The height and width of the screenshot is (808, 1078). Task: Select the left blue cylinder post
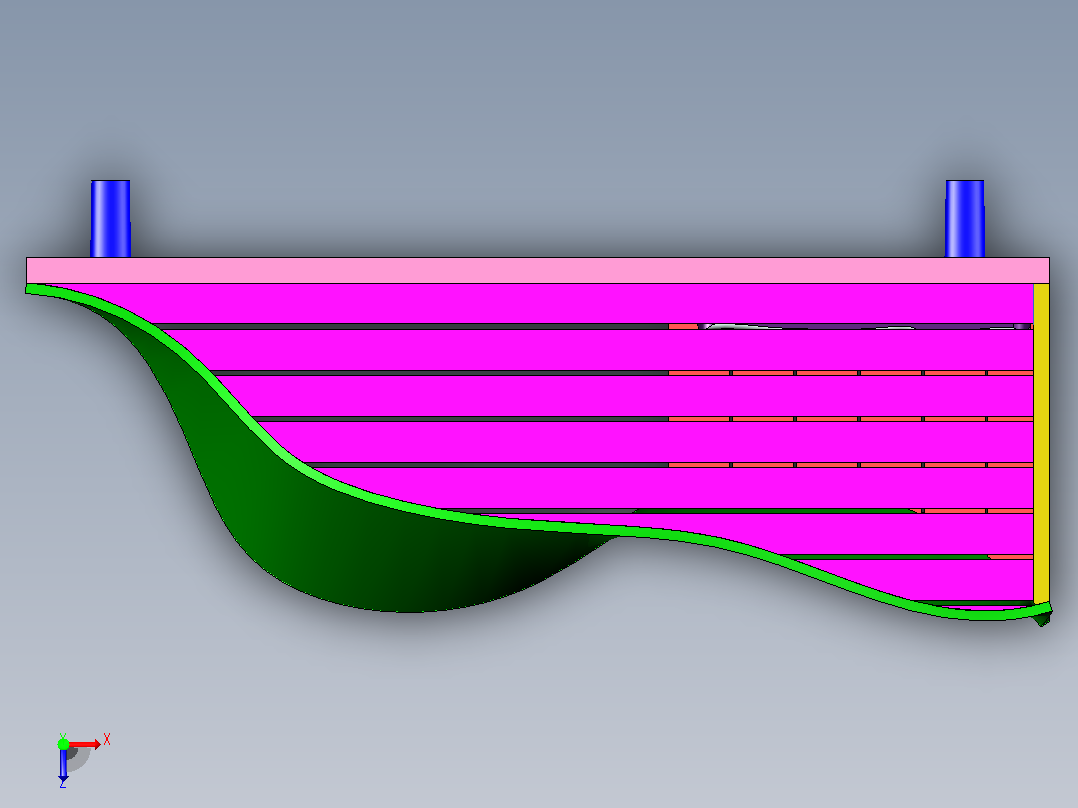pyautogui.click(x=110, y=219)
